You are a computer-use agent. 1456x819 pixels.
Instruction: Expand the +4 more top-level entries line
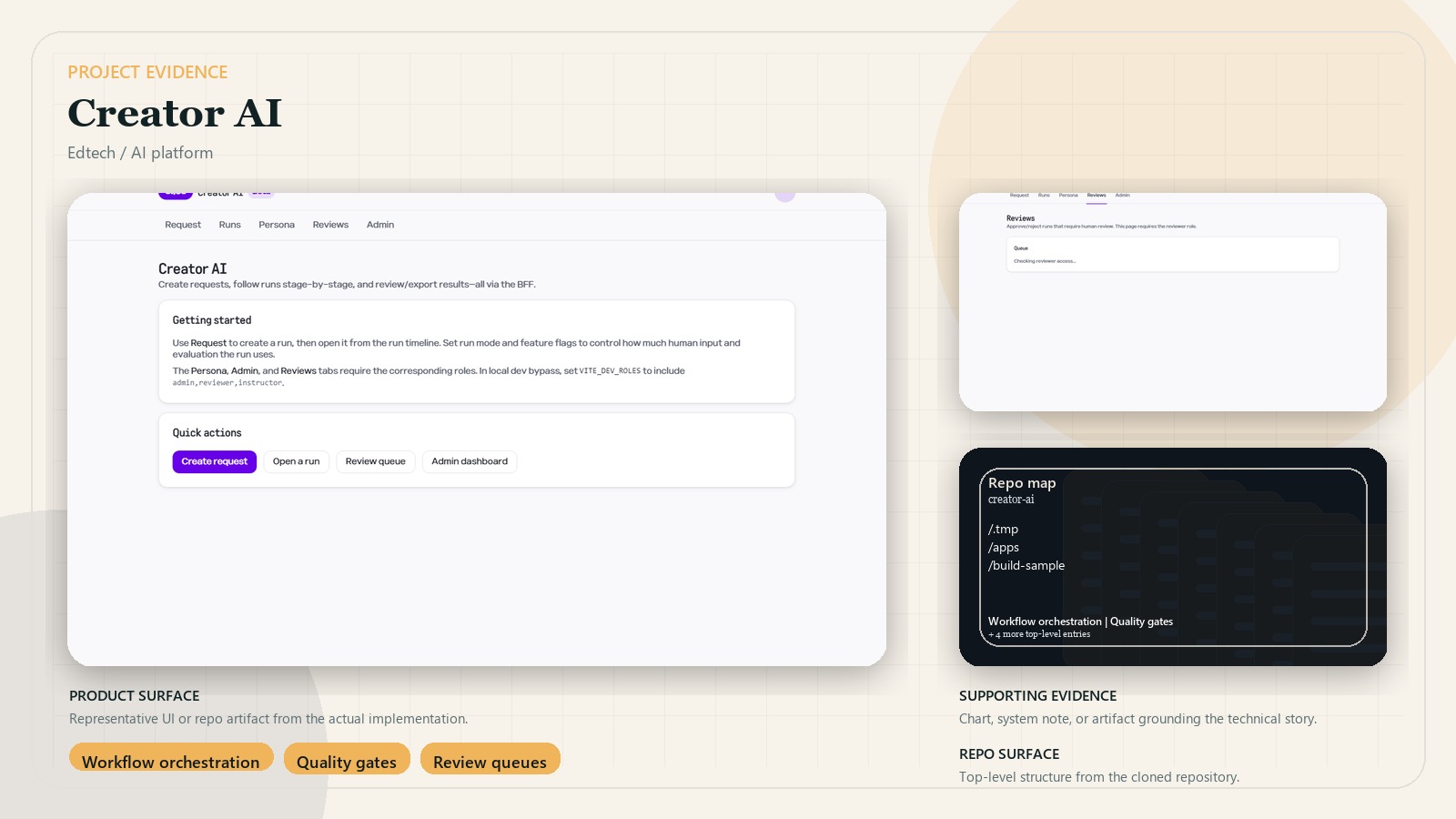(1038, 633)
